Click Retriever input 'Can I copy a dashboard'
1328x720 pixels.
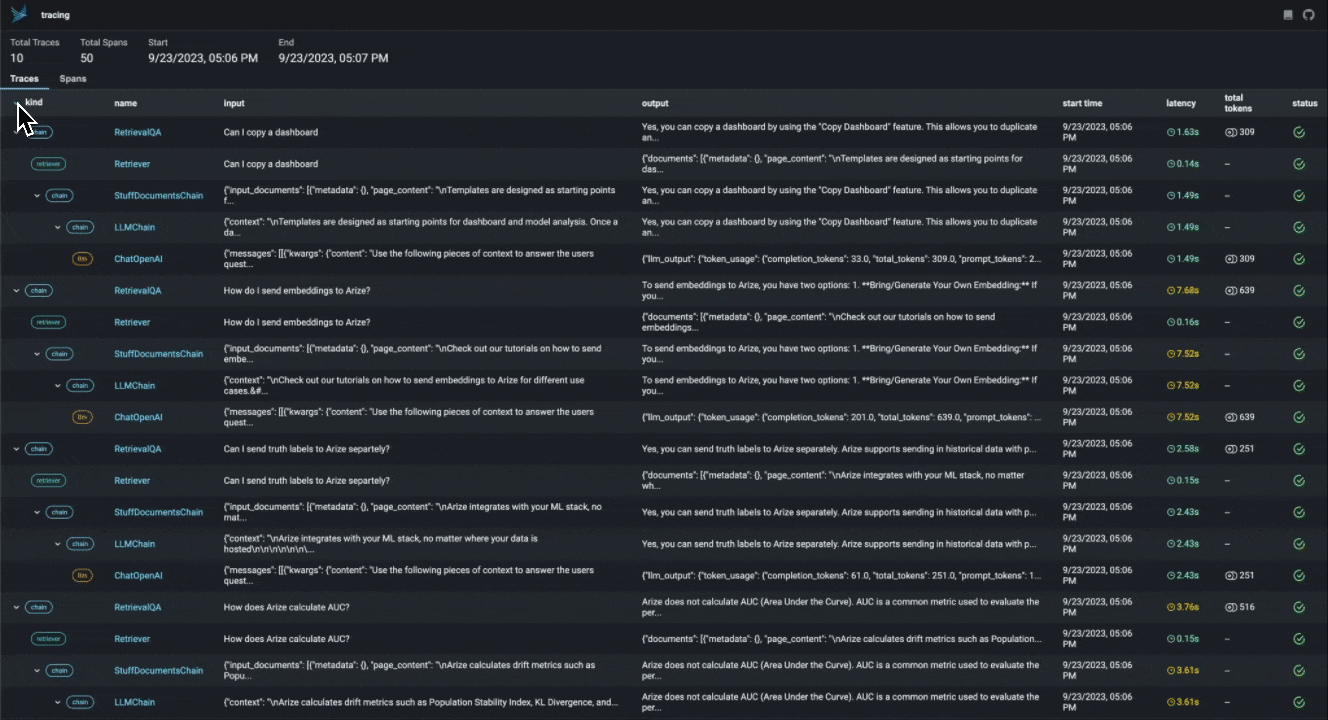[x=271, y=164]
